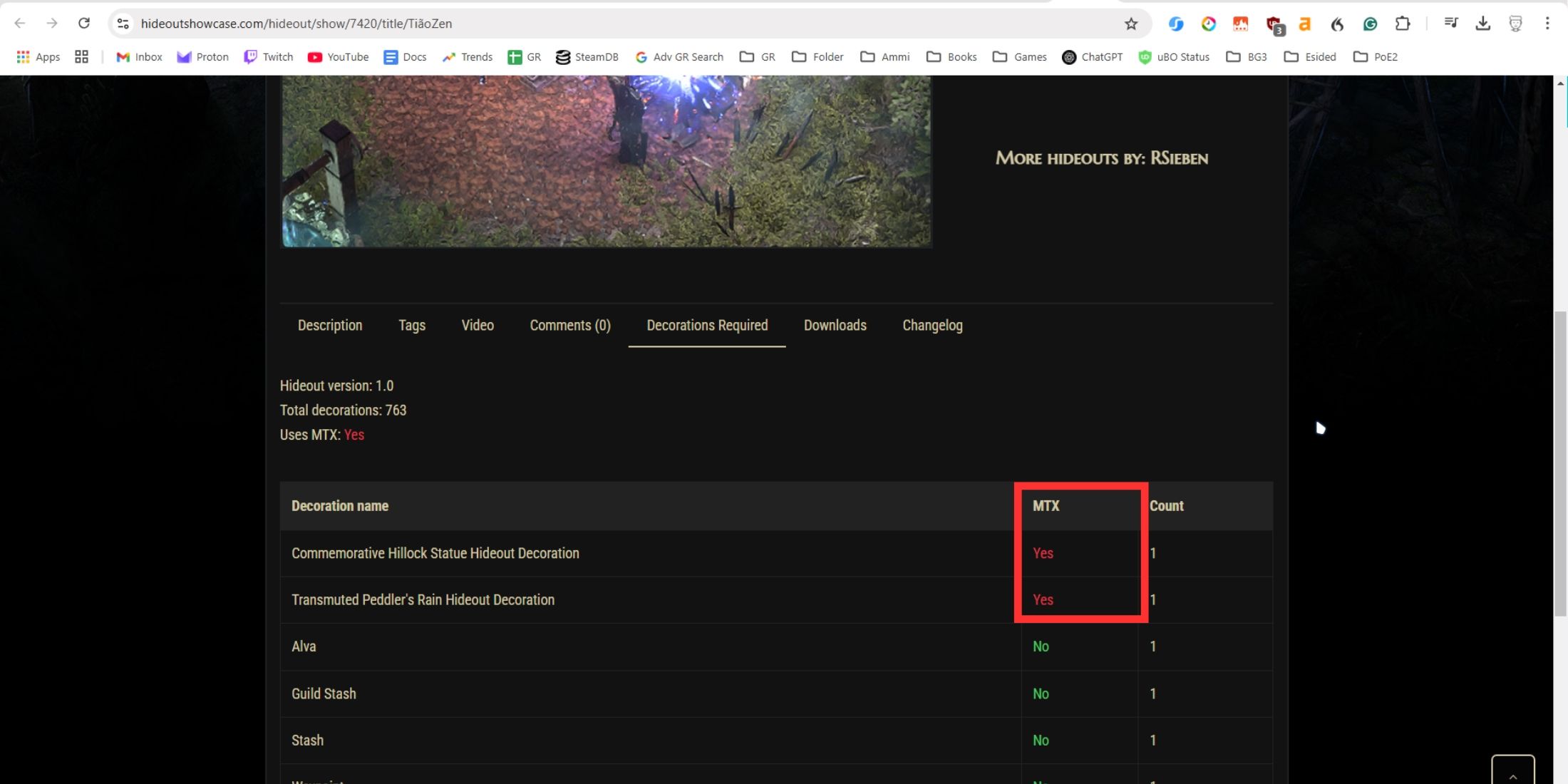
Task: Expand the BG3 bookmarks folder
Action: (x=1247, y=57)
